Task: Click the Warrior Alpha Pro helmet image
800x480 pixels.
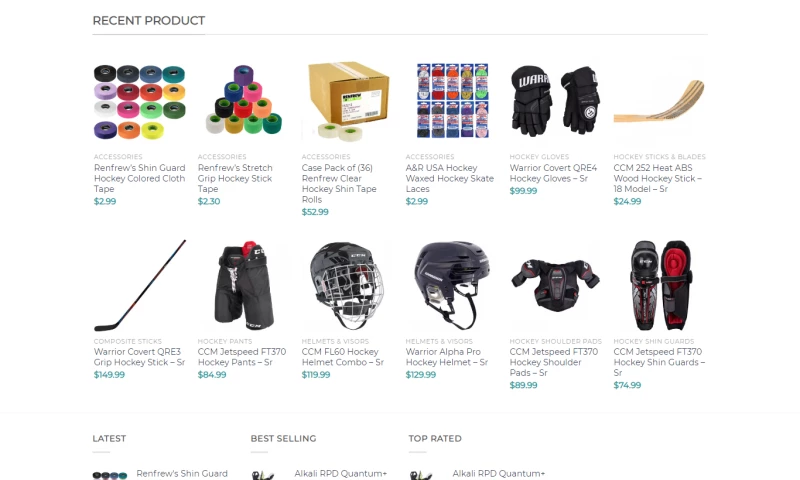Action: click(452, 285)
